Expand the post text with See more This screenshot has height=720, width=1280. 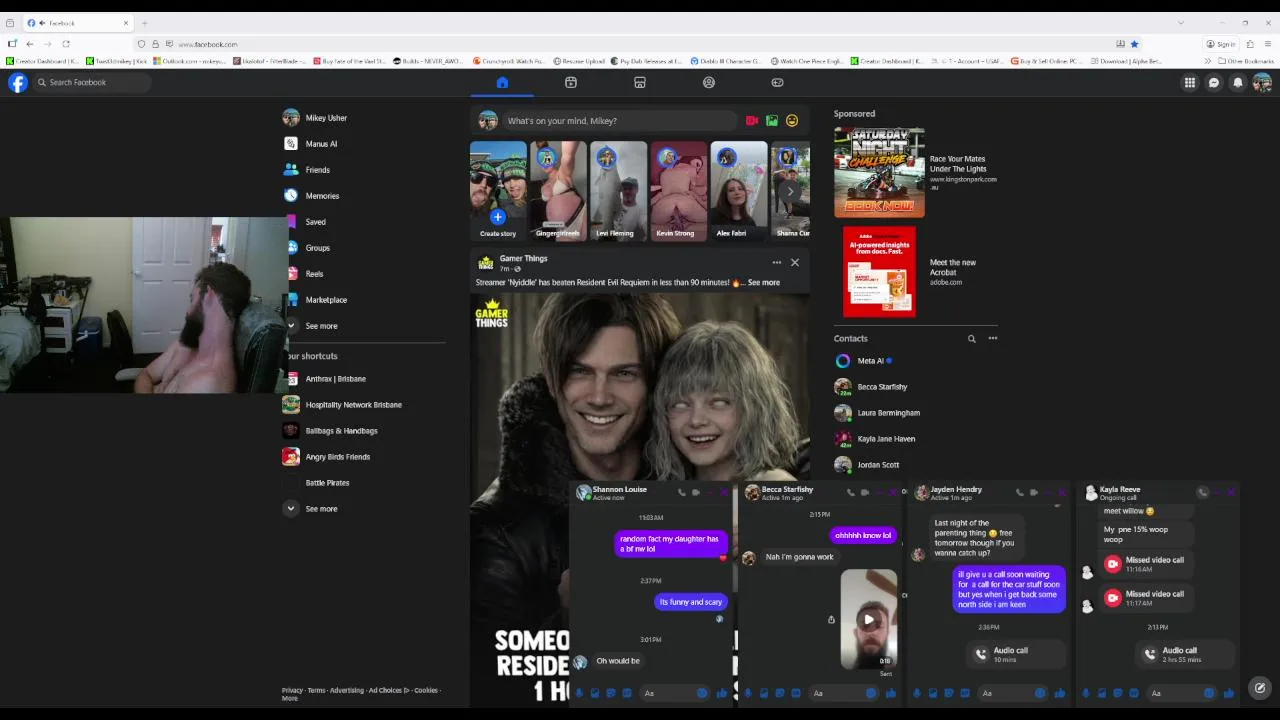764,283
